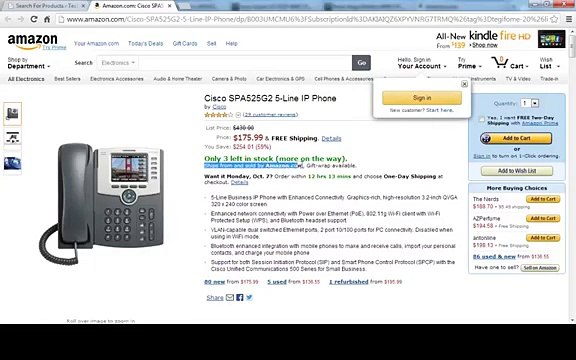Expand the Electronics search category dropdown
The height and width of the screenshot is (360, 576).
point(118,63)
